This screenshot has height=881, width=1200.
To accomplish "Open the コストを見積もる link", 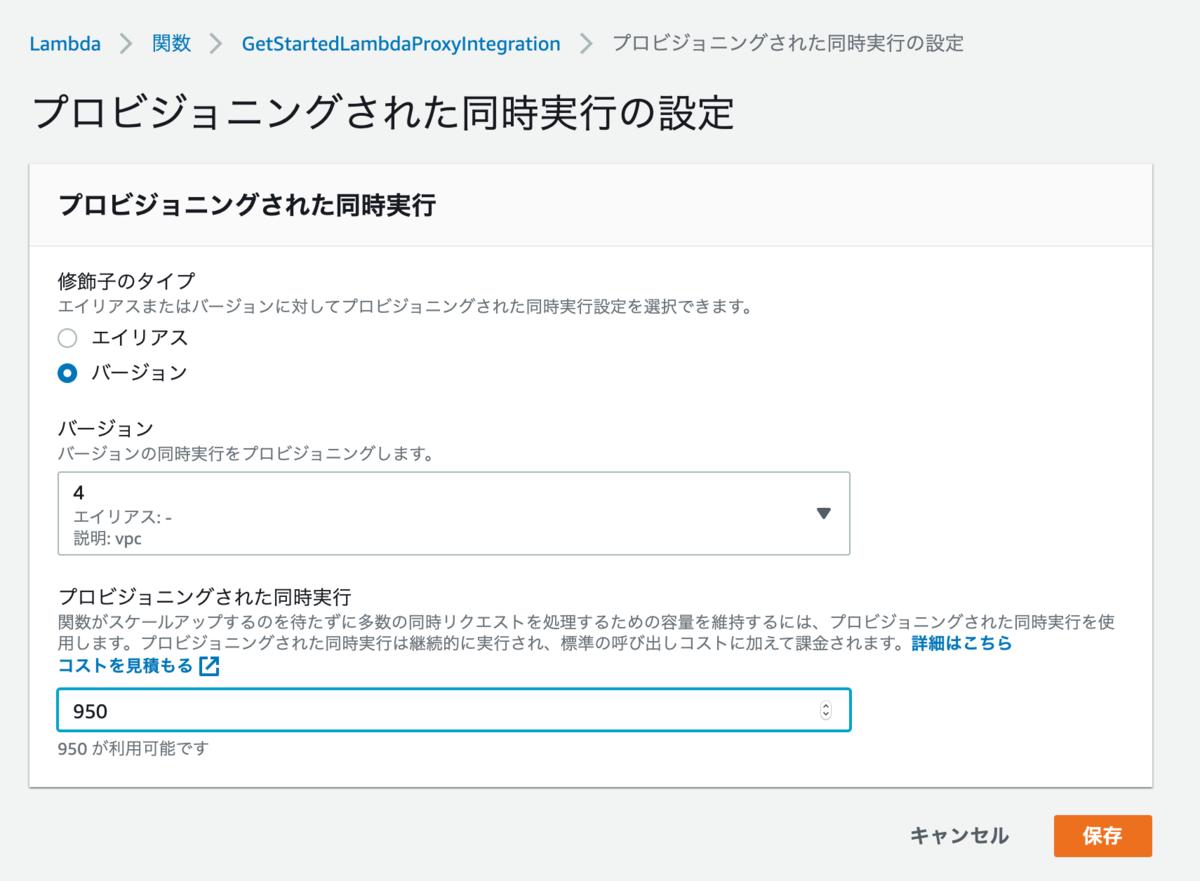I will click(126, 666).
